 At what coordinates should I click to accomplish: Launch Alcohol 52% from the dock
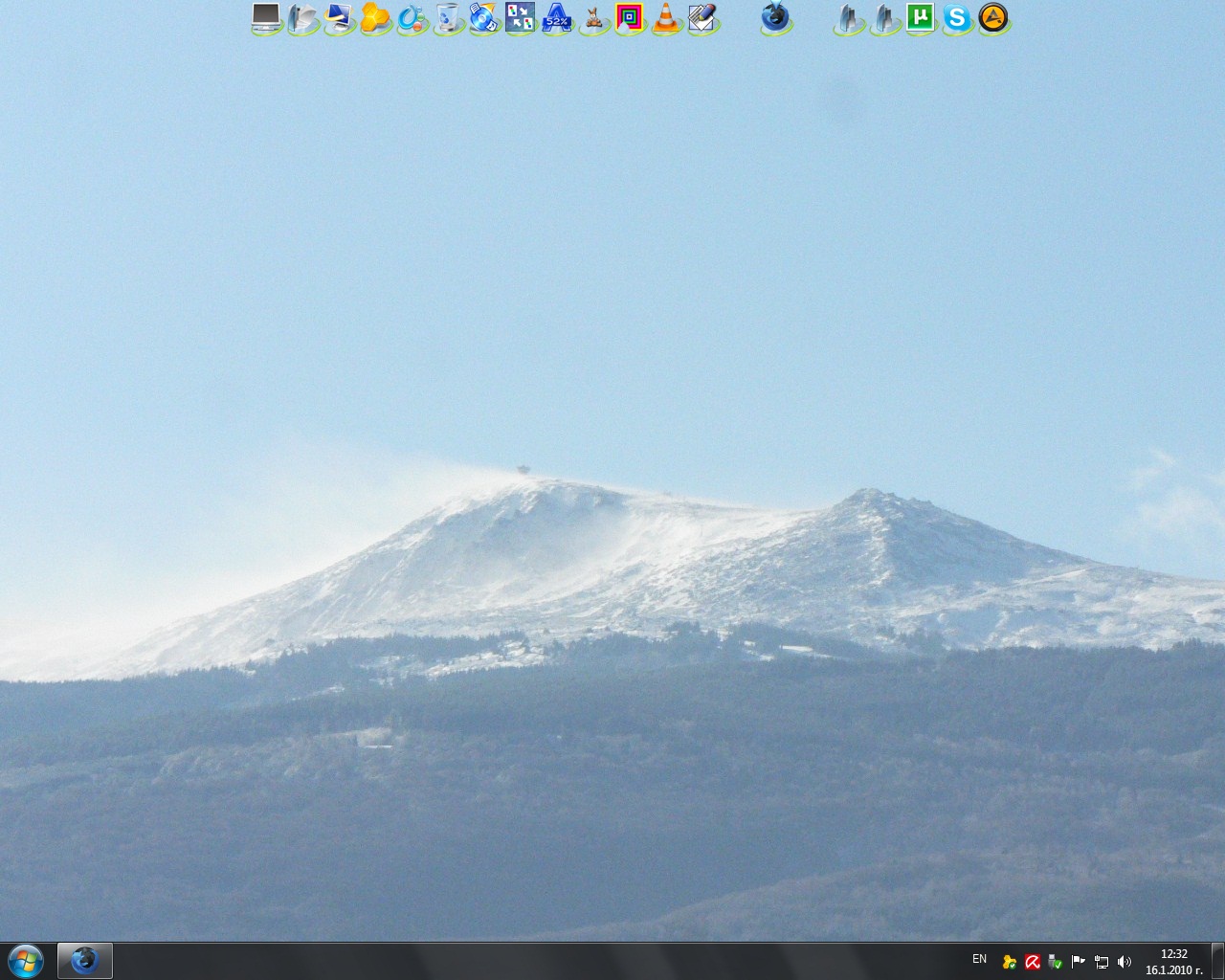pos(556,18)
